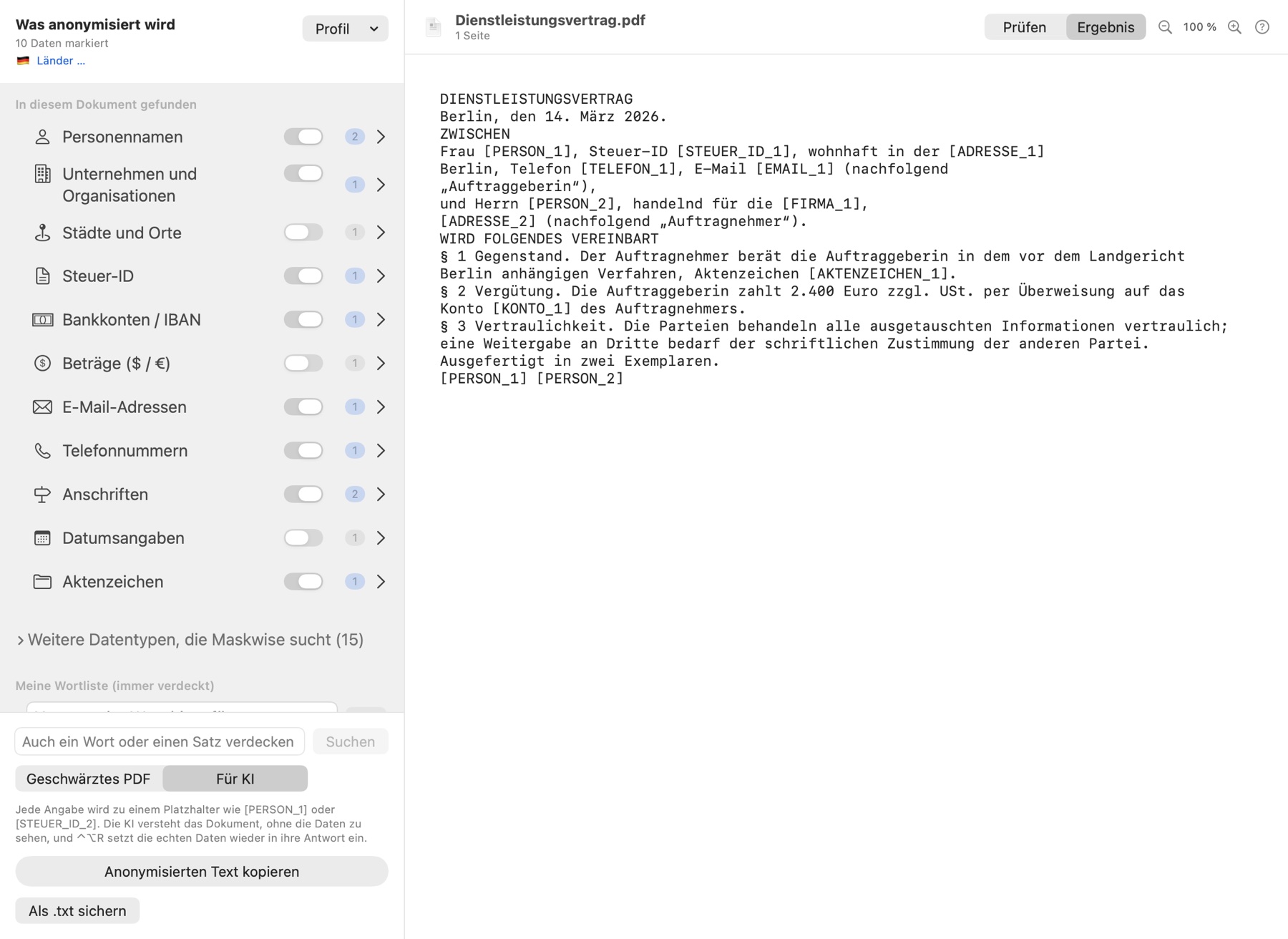Click the Unternehmen und Organisationen building icon
The image size is (1288, 939).
pos(42,174)
